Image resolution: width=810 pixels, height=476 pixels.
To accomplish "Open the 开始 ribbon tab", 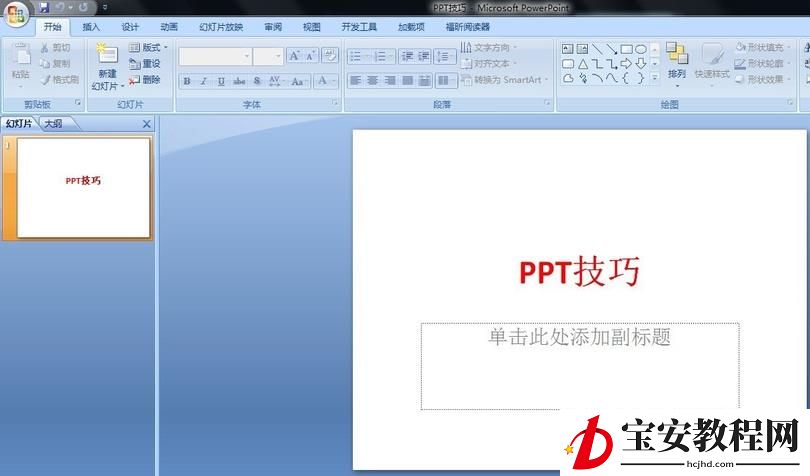I will coord(52,27).
